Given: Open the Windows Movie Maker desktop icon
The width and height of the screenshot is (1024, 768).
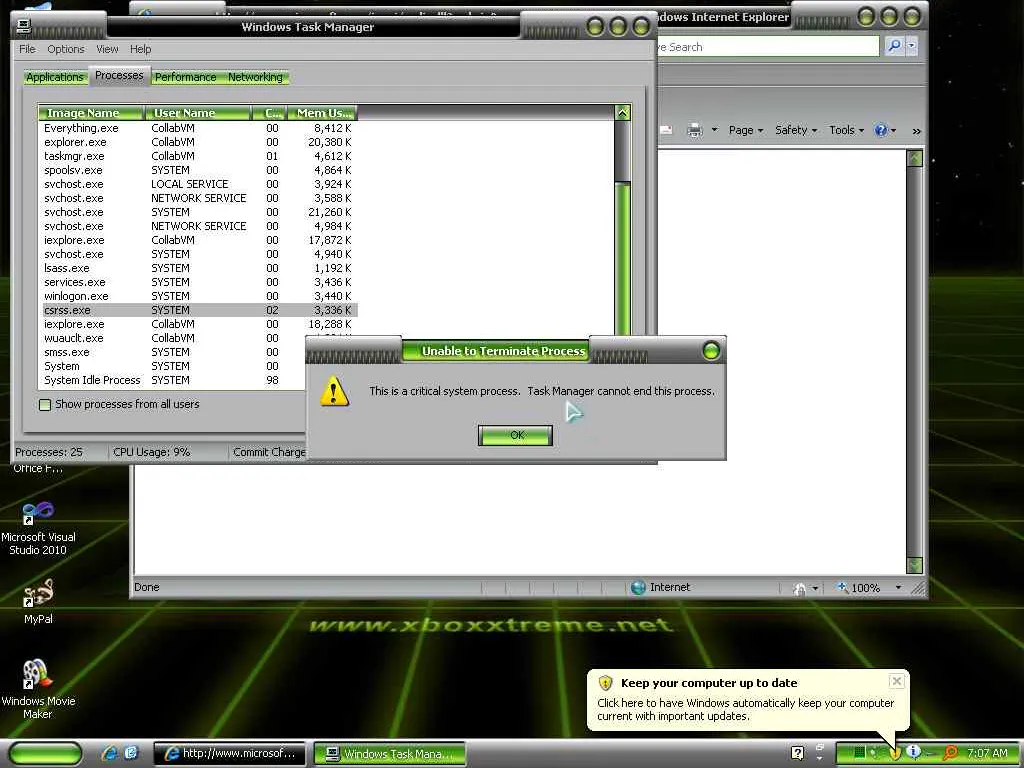Looking at the screenshot, I should point(38,688).
